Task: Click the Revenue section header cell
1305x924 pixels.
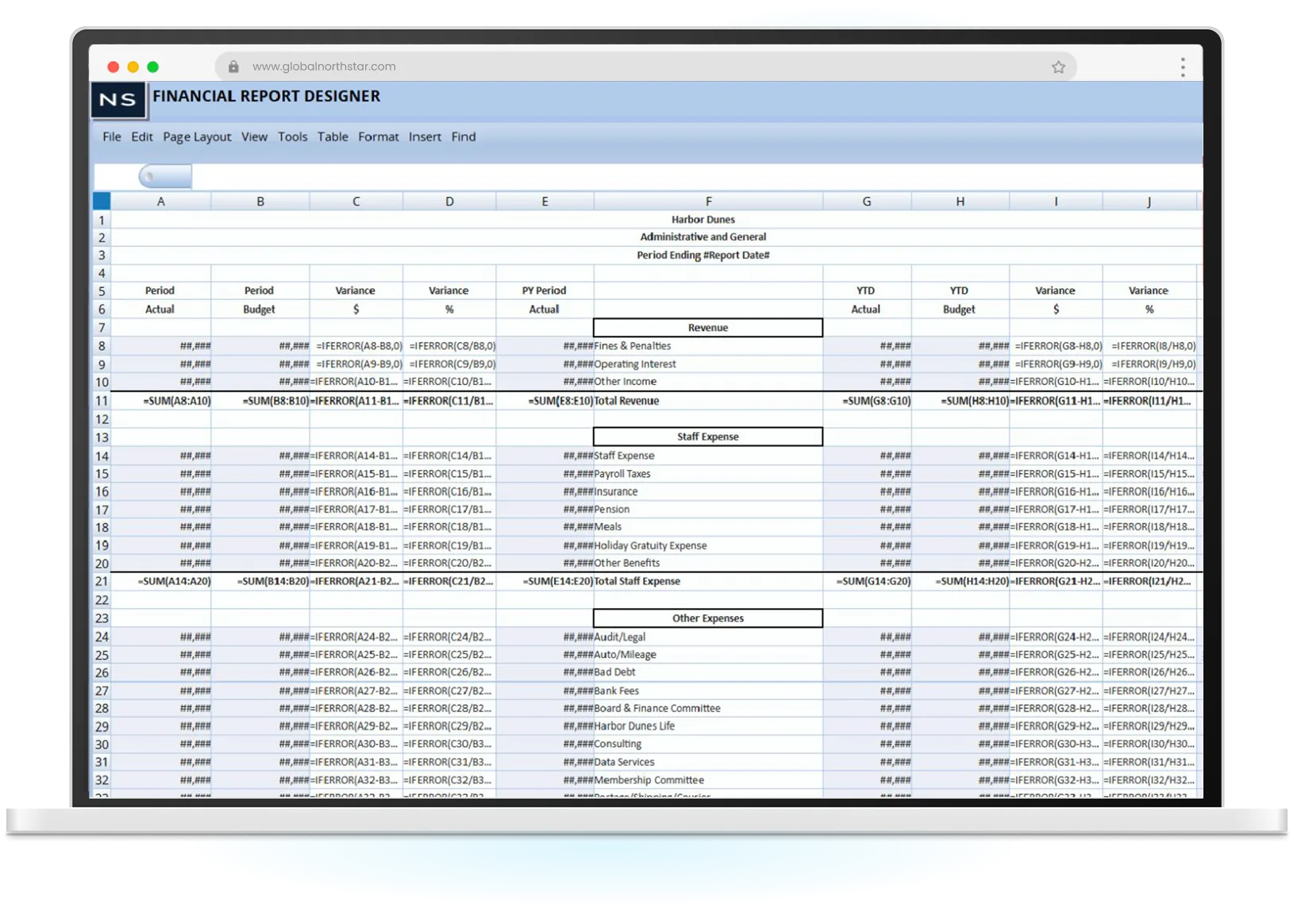Action: coord(707,327)
